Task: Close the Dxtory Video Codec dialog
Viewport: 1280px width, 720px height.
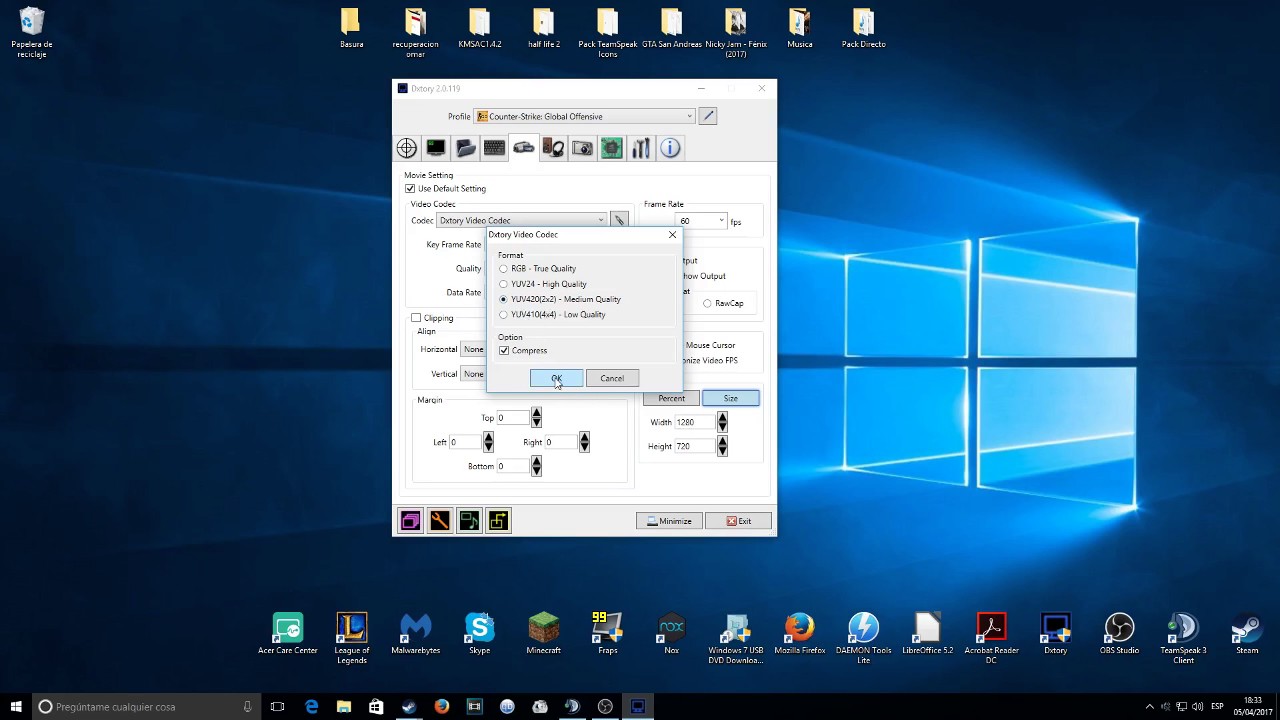Action: pos(672,234)
